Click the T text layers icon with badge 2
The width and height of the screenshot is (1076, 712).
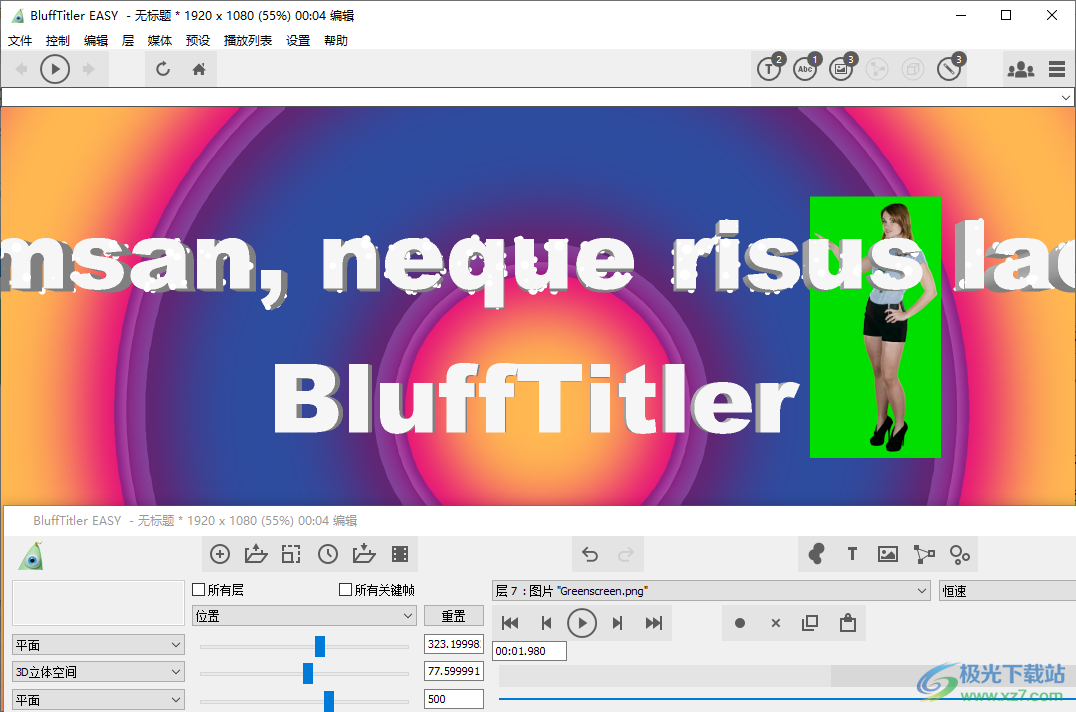(x=770, y=68)
